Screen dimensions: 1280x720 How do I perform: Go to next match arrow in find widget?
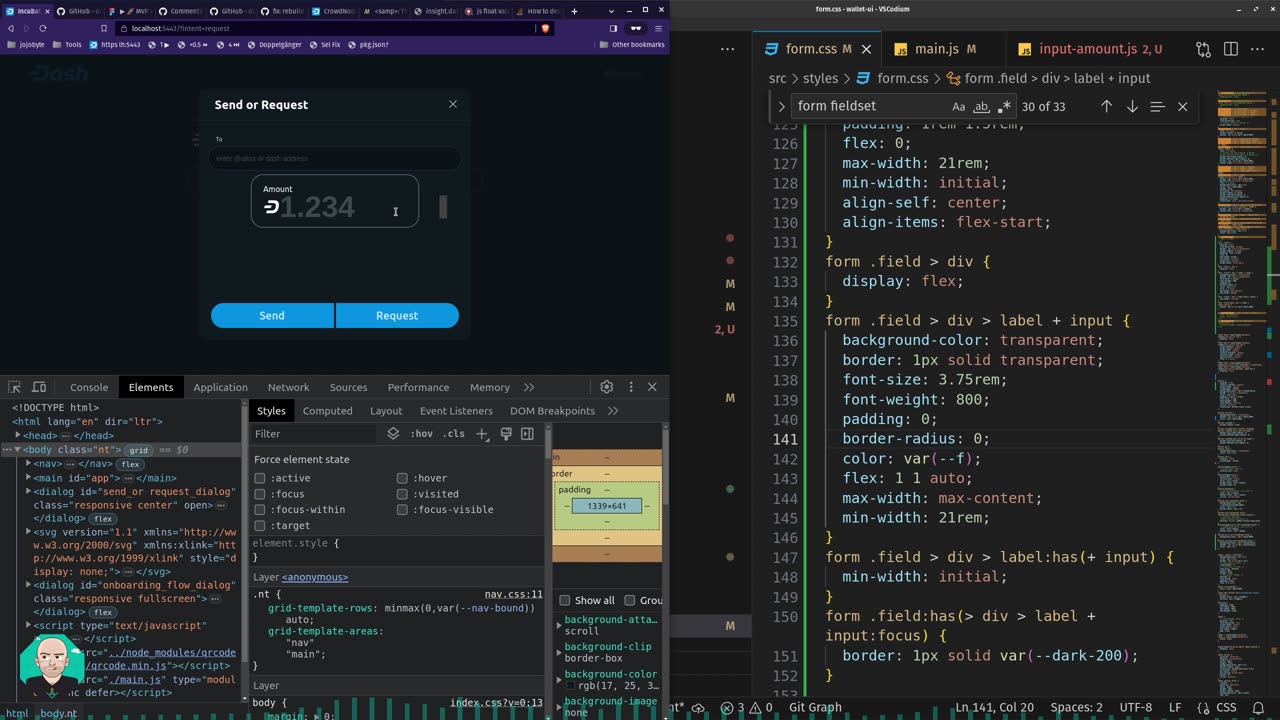coord(1132,106)
